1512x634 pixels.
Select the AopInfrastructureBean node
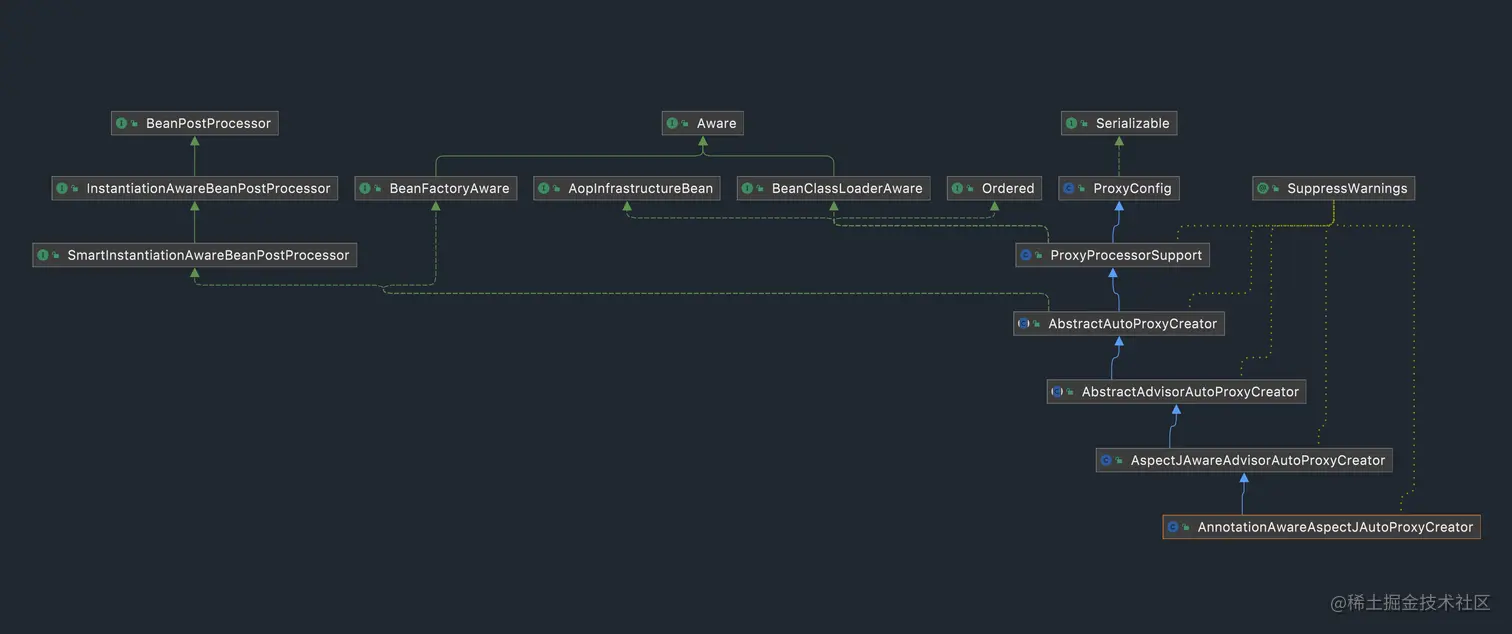click(626, 188)
